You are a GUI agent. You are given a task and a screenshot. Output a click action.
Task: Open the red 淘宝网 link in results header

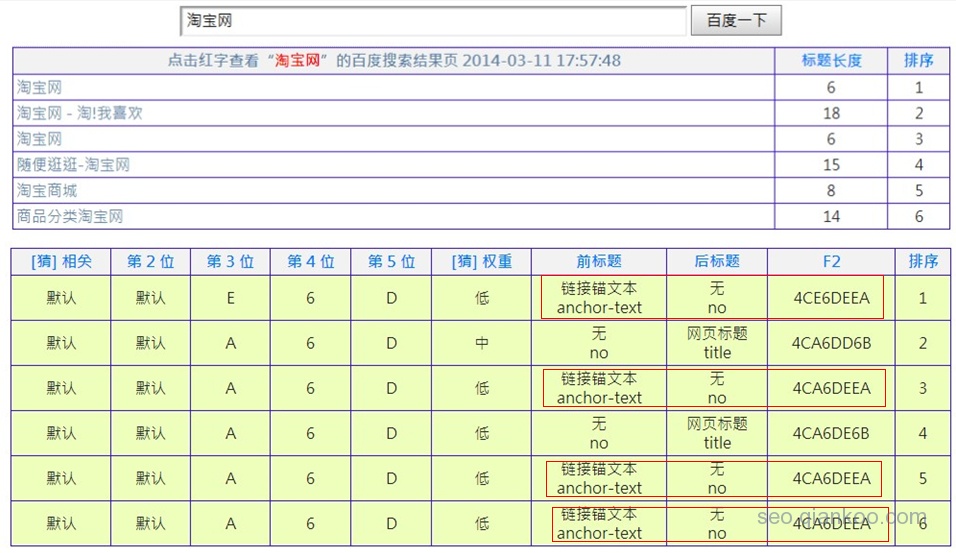pos(297,60)
